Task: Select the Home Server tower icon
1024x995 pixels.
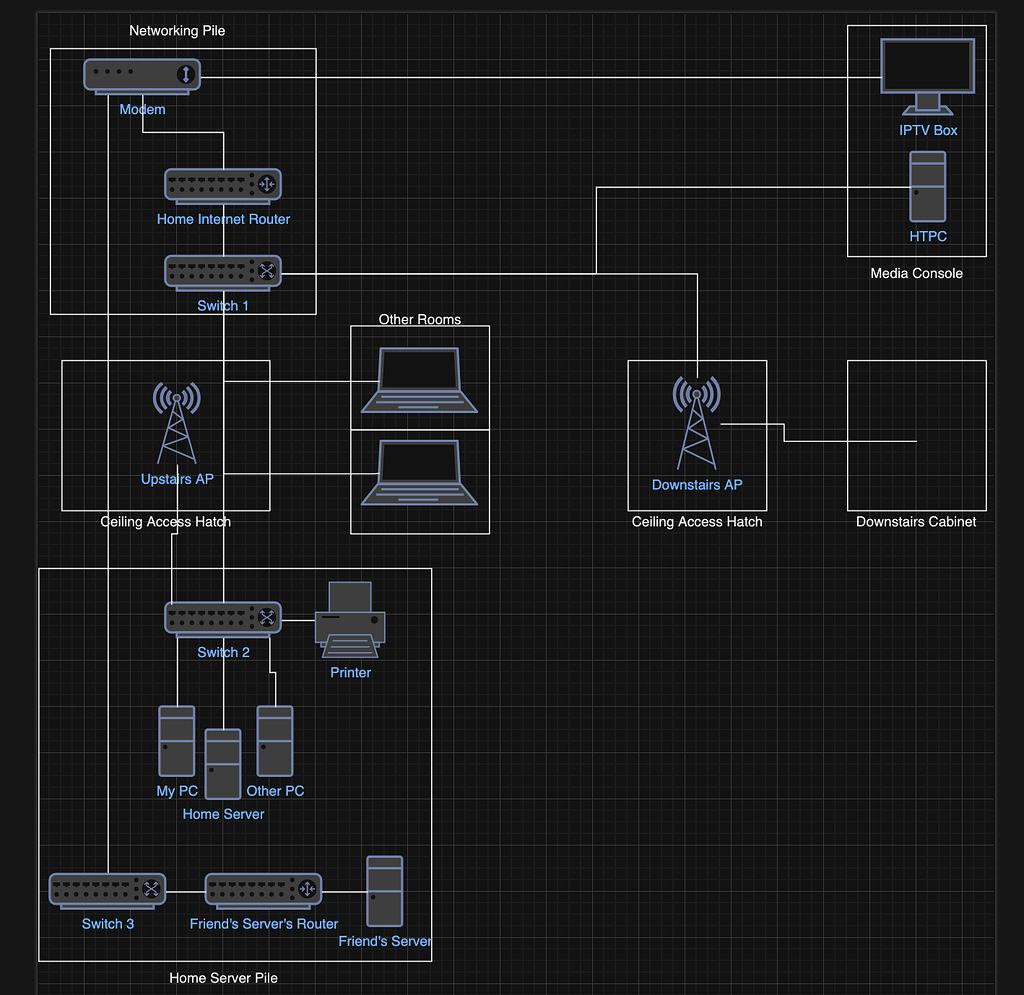Action: point(223,764)
